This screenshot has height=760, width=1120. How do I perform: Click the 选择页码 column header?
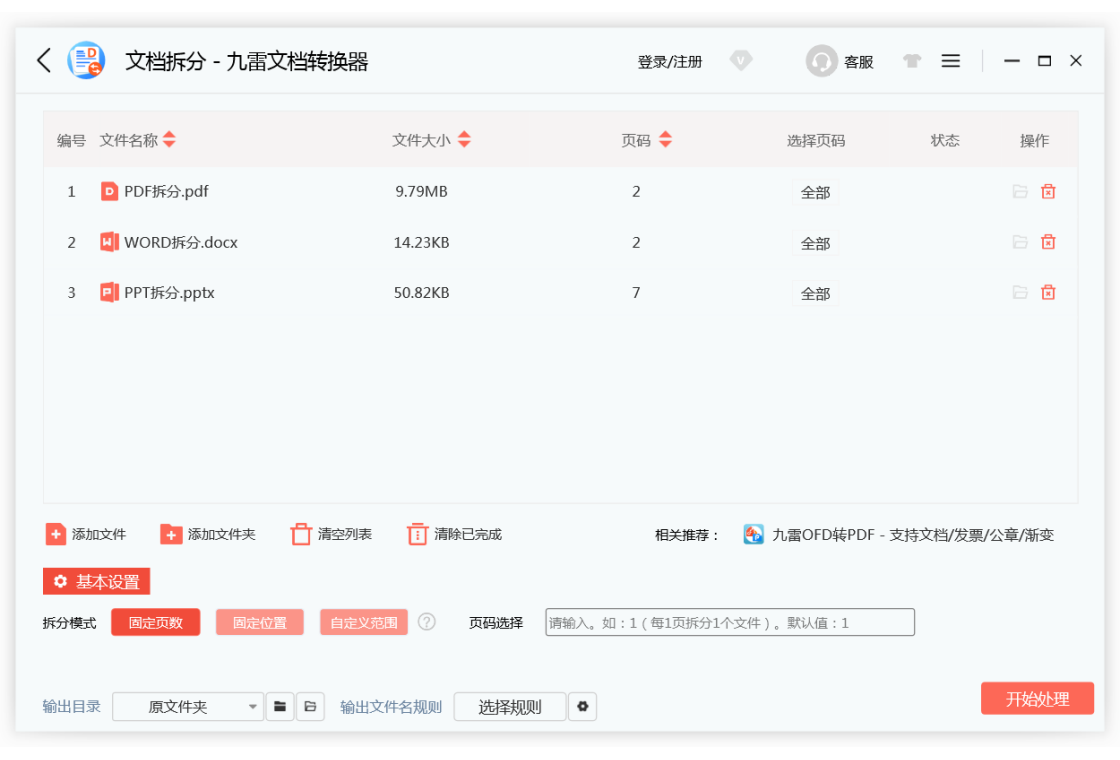click(816, 141)
